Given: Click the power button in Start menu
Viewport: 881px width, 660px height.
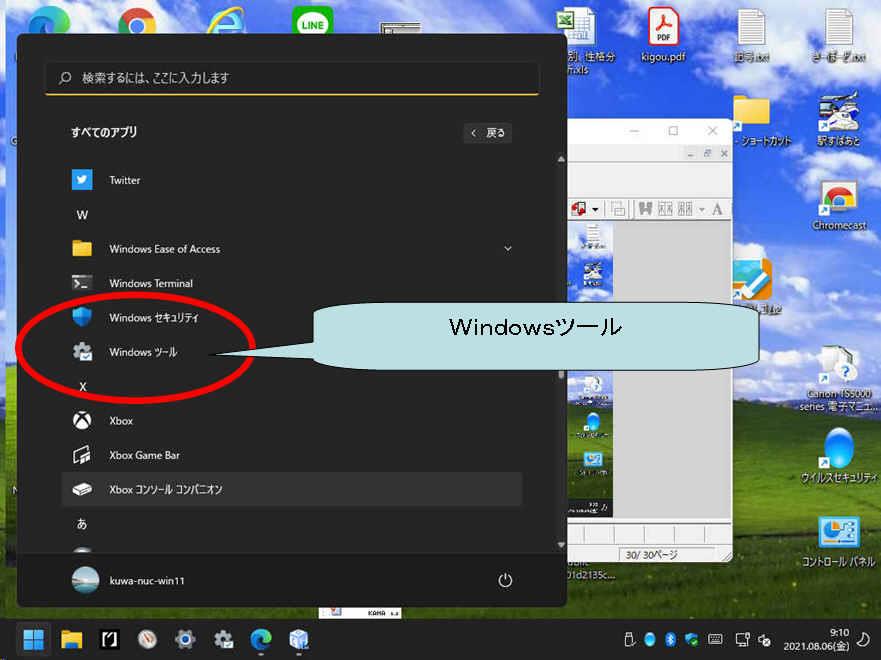Looking at the screenshot, I should [x=505, y=580].
